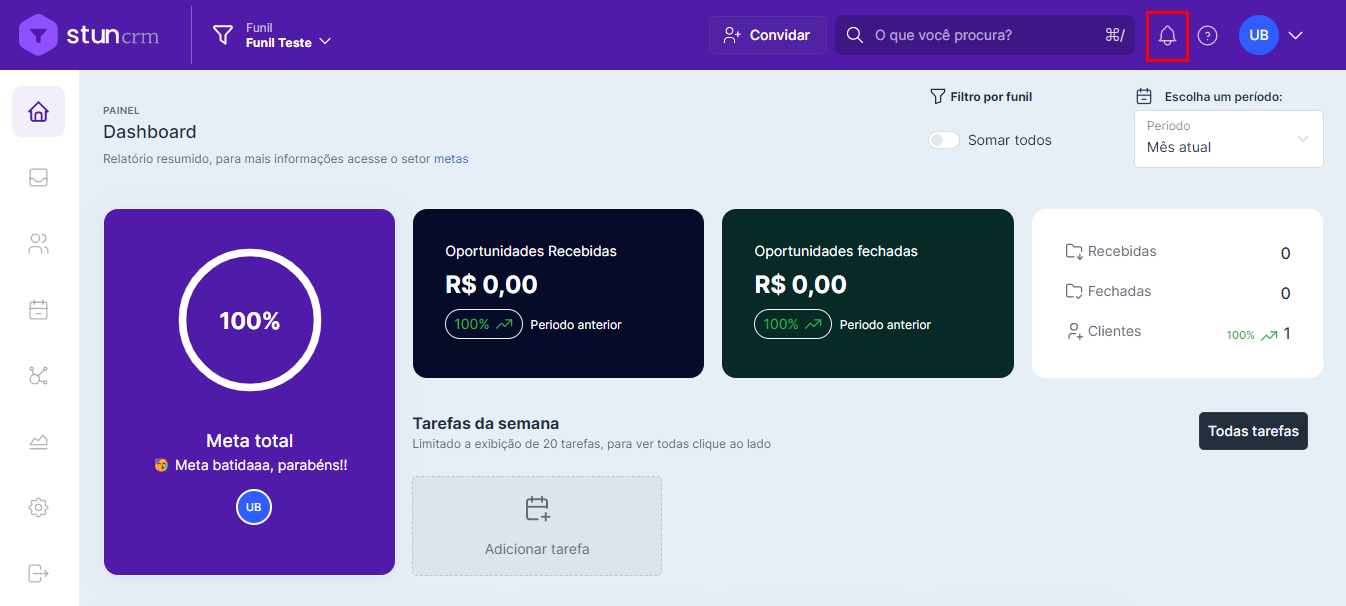Click the 100% Meta total progress ring
The image size is (1346, 606).
250,321
